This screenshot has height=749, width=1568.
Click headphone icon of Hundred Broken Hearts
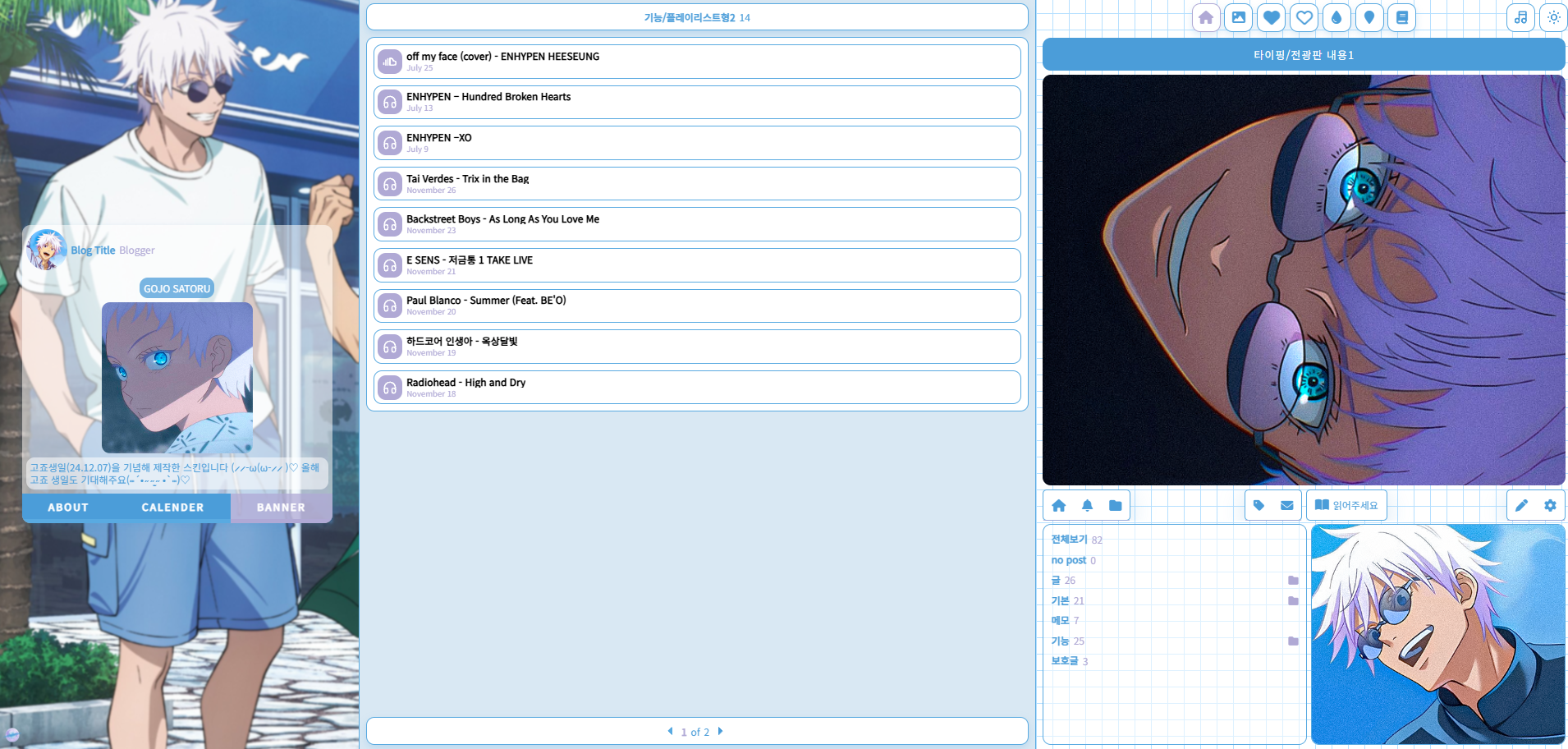389,103
